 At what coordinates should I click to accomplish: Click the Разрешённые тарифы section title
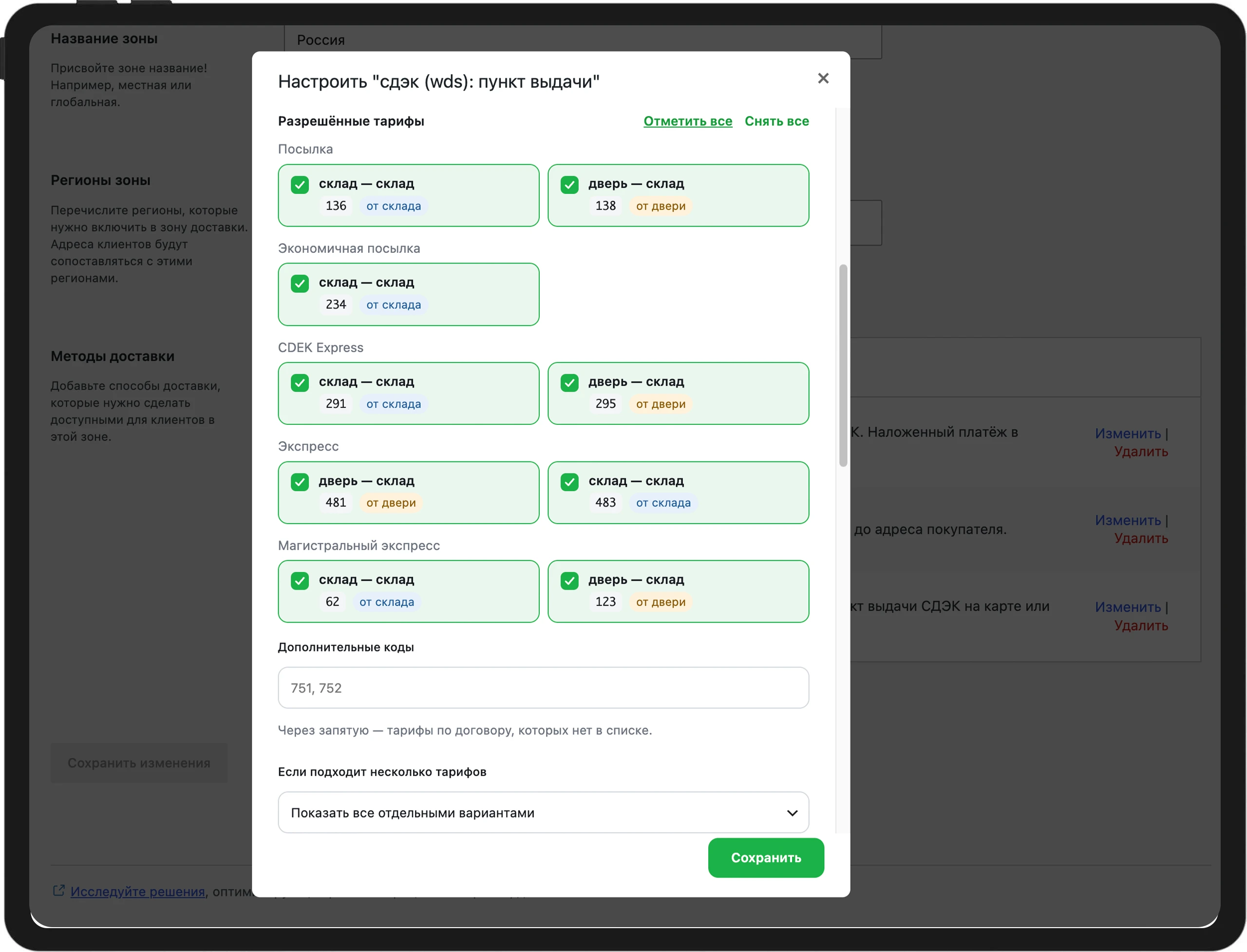point(351,121)
